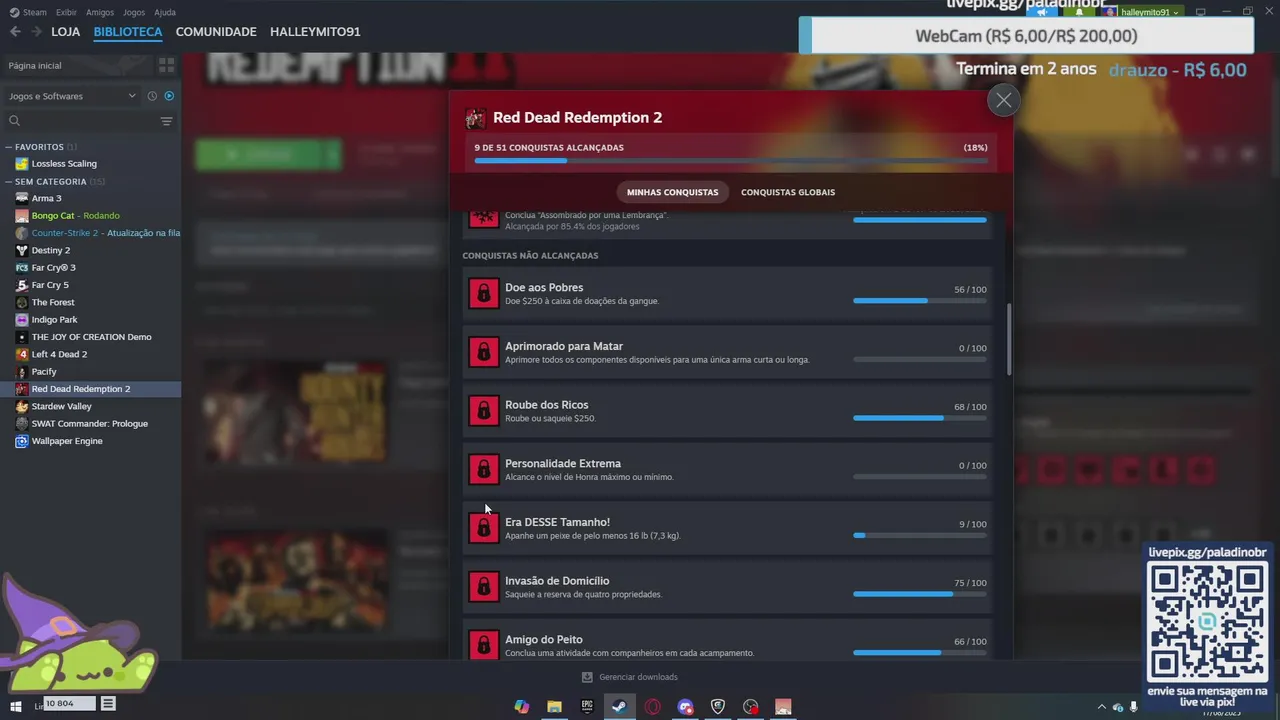Open the Ajuda menu
Image resolution: width=1280 pixels, height=720 pixels.
pos(165,12)
